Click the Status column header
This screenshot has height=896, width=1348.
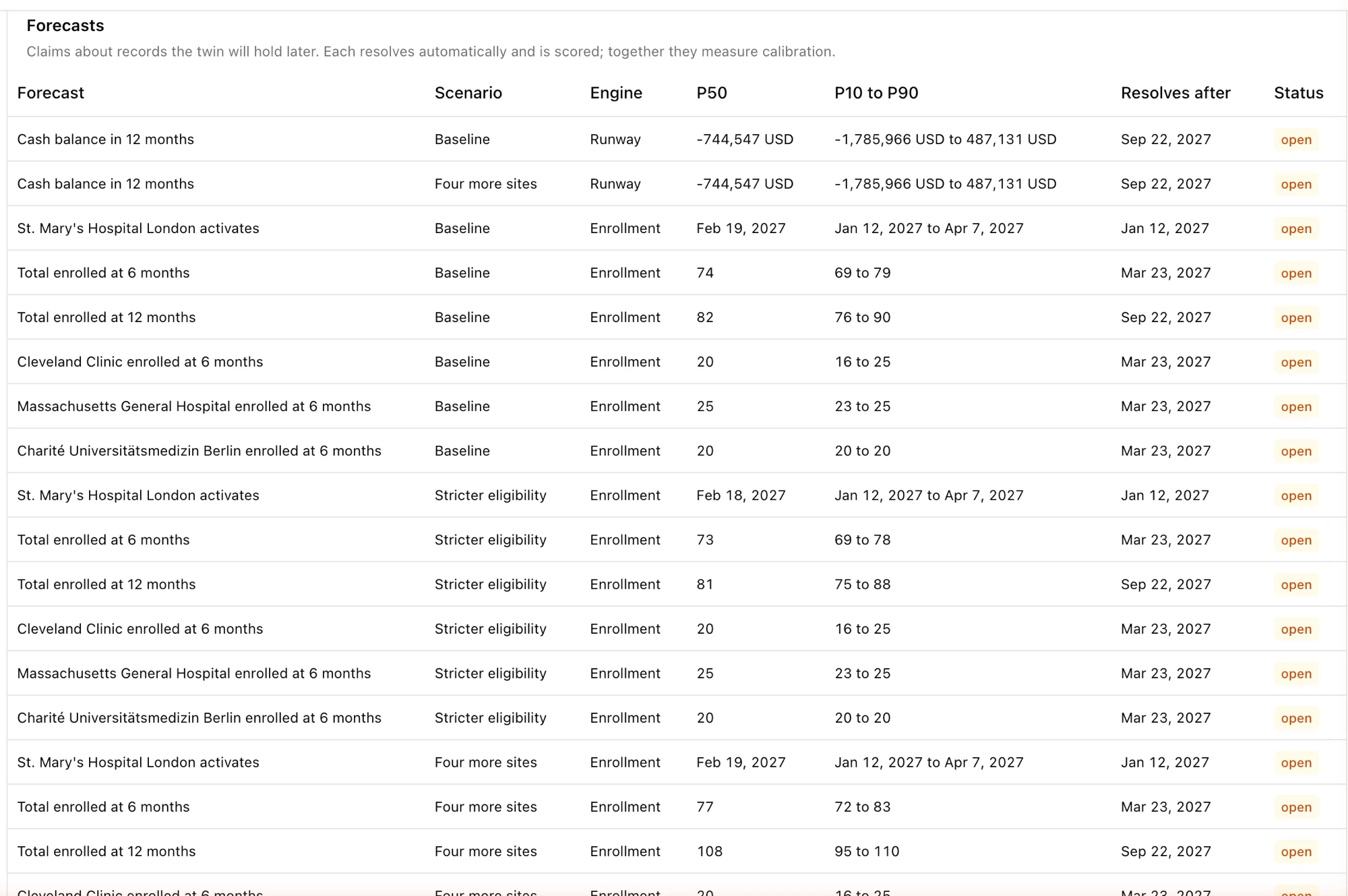tap(1299, 93)
